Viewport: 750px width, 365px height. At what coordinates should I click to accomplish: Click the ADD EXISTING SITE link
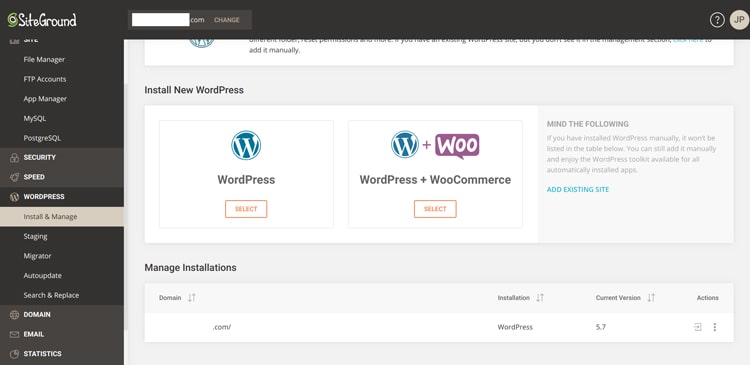click(x=578, y=189)
